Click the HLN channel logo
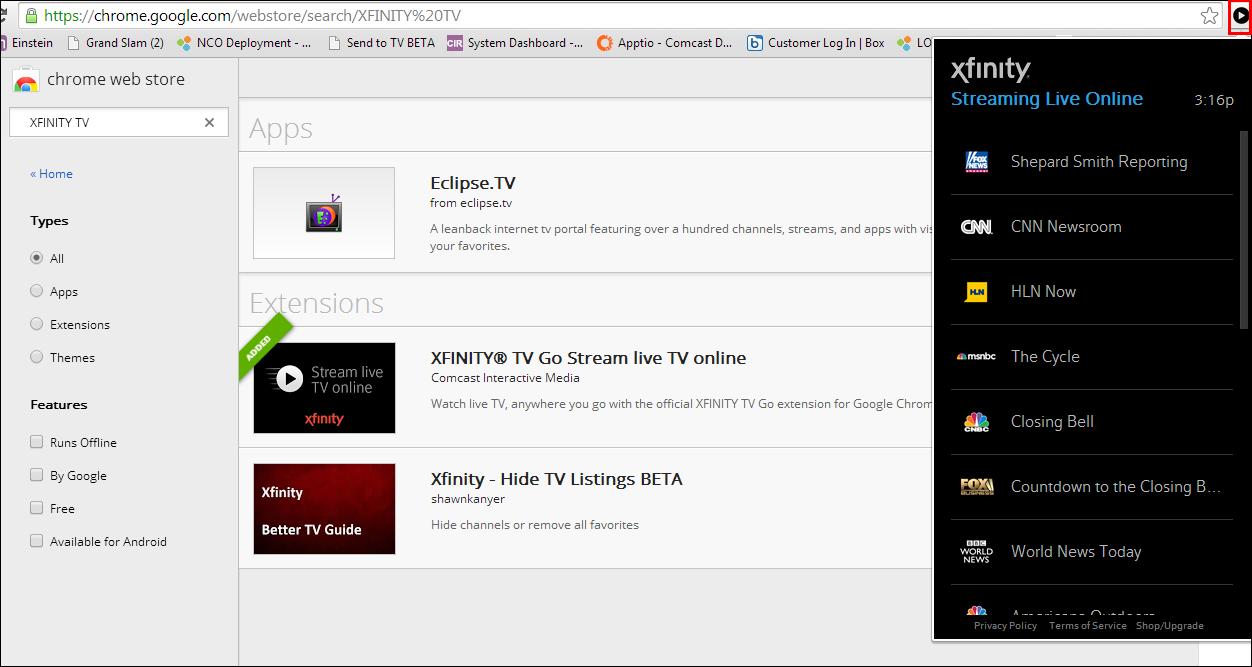1252x667 pixels. pos(976,292)
